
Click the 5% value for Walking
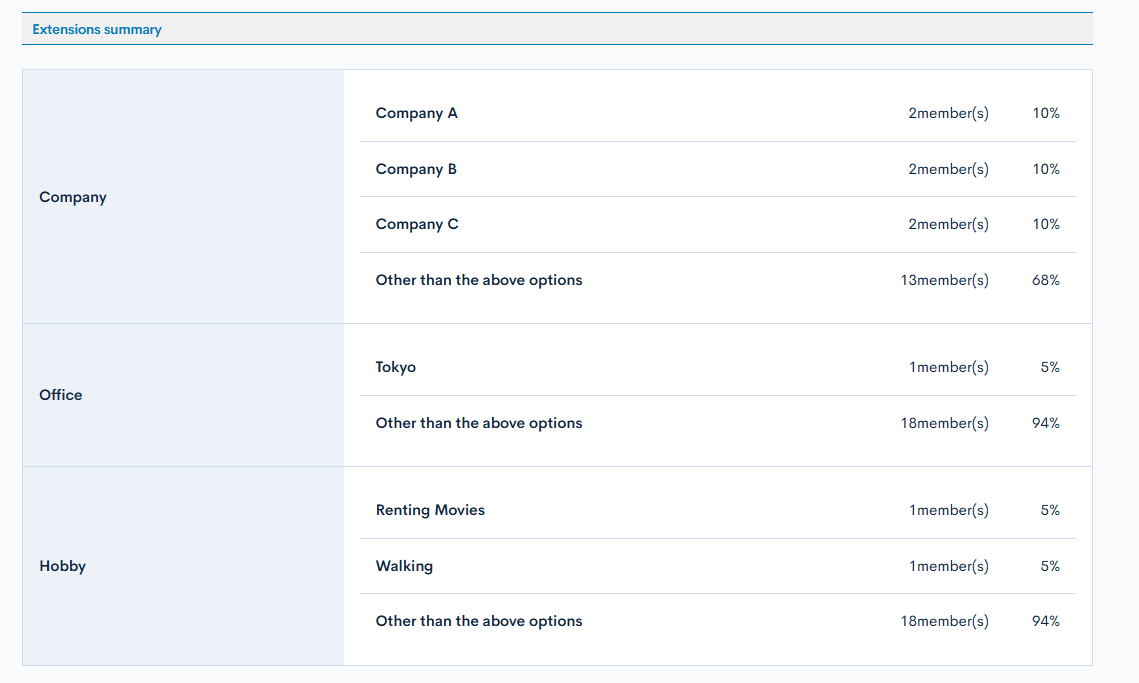[1050, 566]
